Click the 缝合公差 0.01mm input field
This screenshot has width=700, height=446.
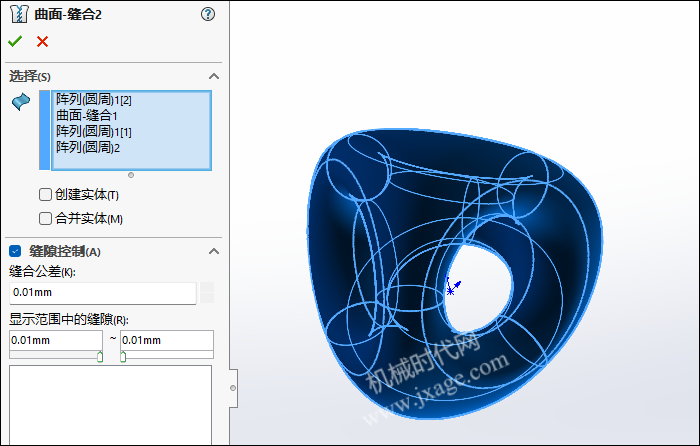[103, 293]
